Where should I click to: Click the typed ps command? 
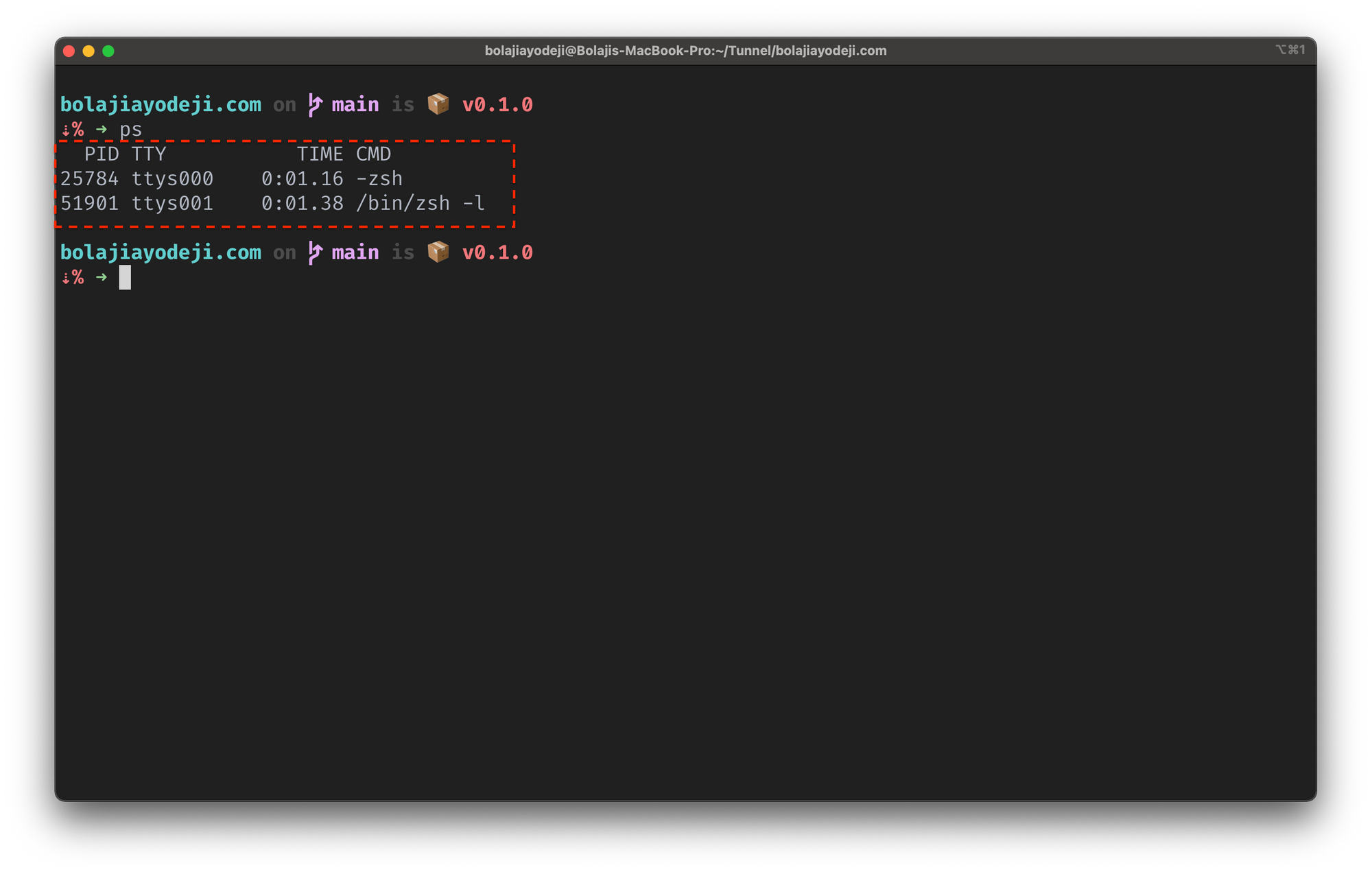[x=130, y=130]
